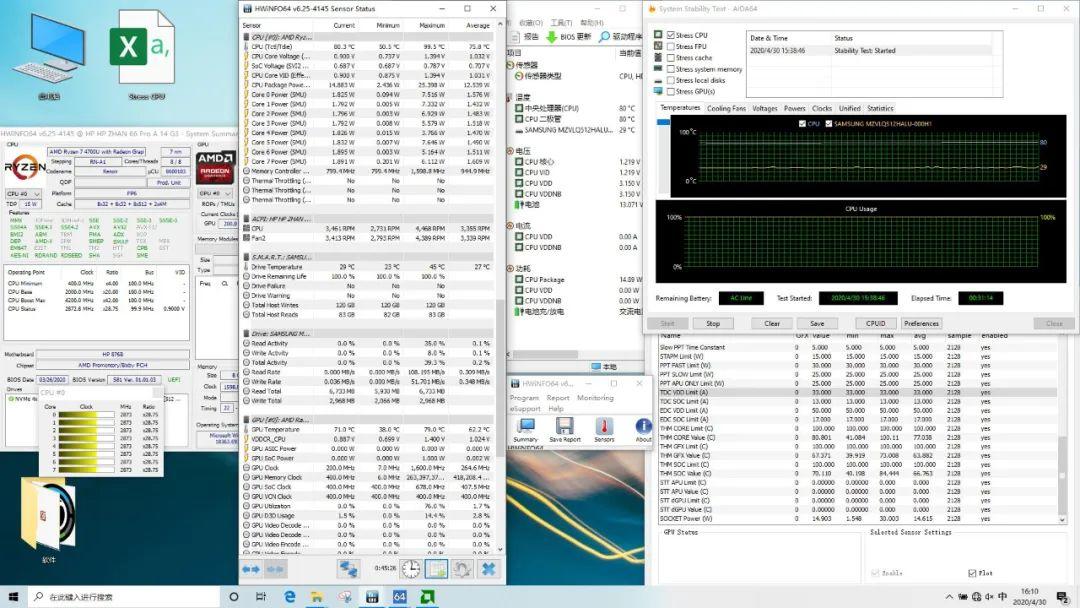
Task: Switch to the Cooling Fans tab
Action: pyautogui.click(x=726, y=108)
